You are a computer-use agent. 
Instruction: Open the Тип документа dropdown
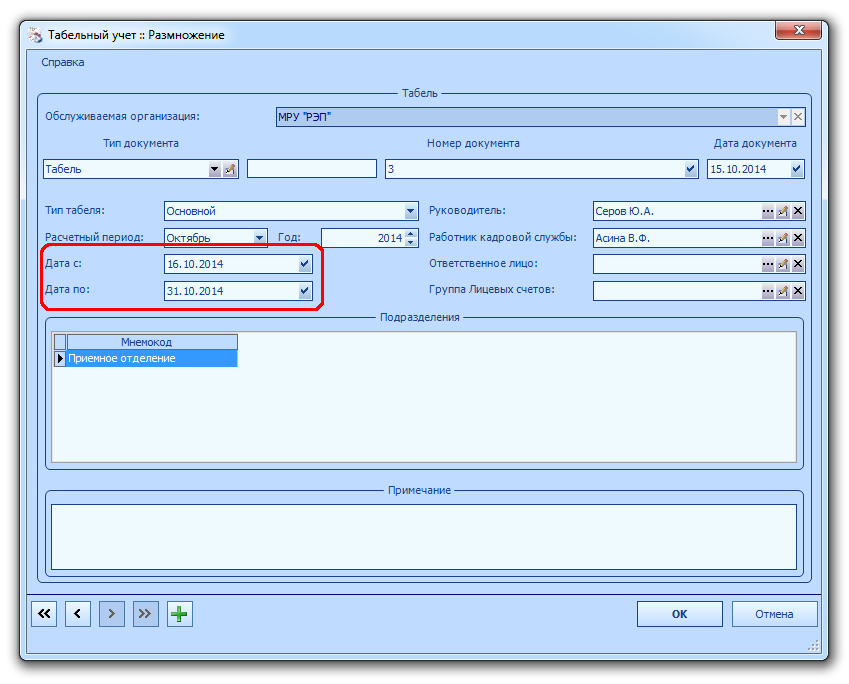tap(214, 169)
